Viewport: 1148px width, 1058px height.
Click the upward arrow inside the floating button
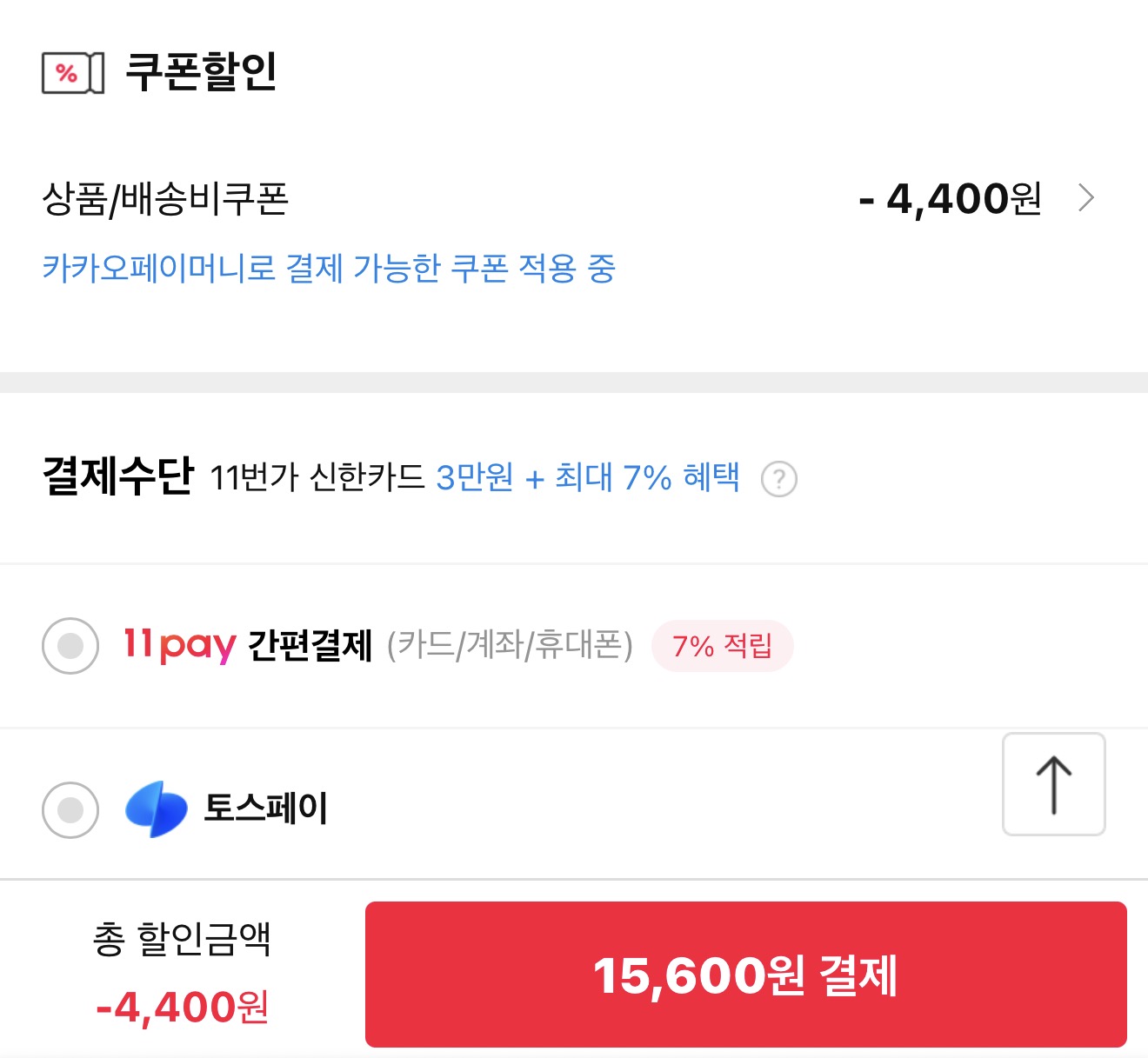[1053, 783]
